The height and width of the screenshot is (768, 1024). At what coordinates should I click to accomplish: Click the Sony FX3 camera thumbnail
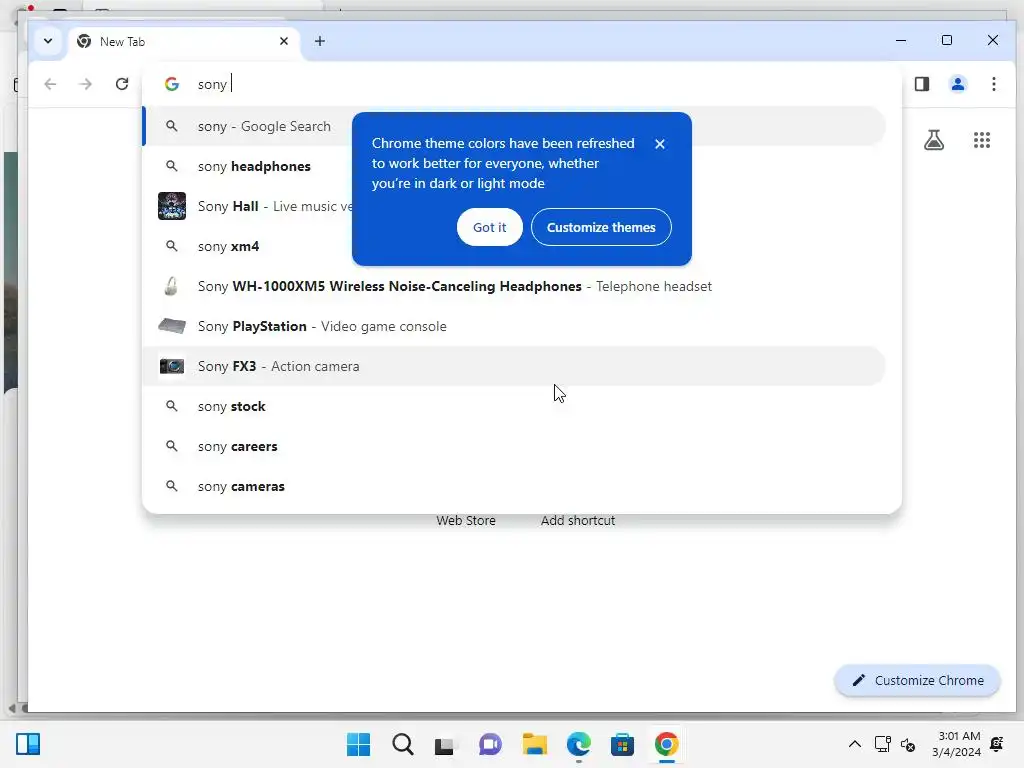(172, 366)
